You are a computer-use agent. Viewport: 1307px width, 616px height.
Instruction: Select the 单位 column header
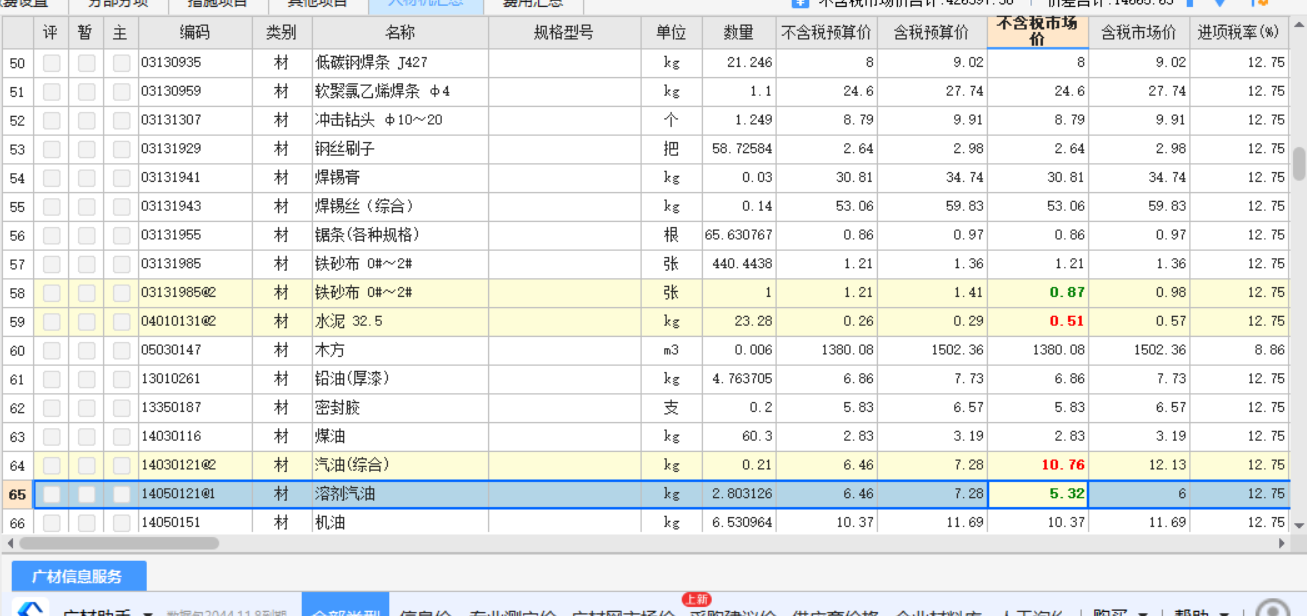671,33
